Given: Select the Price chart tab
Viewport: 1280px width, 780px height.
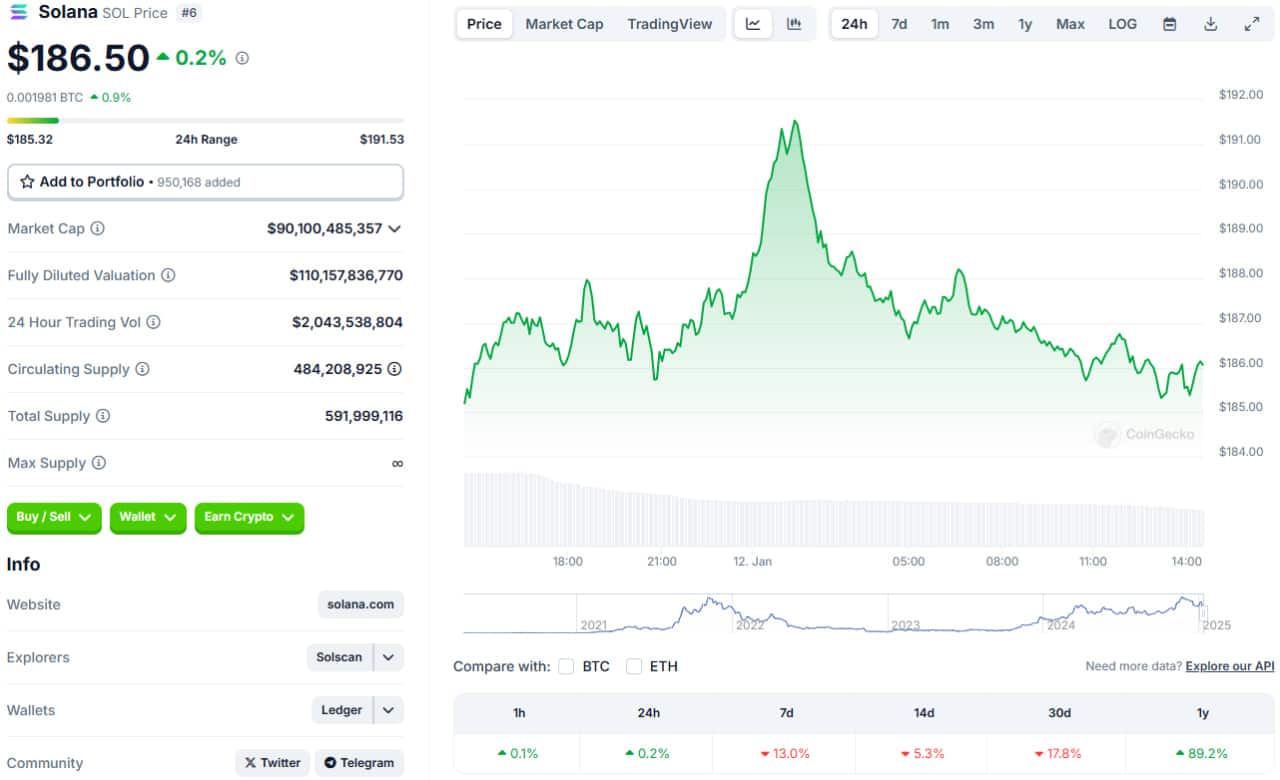Looking at the screenshot, I should tap(484, 24).
